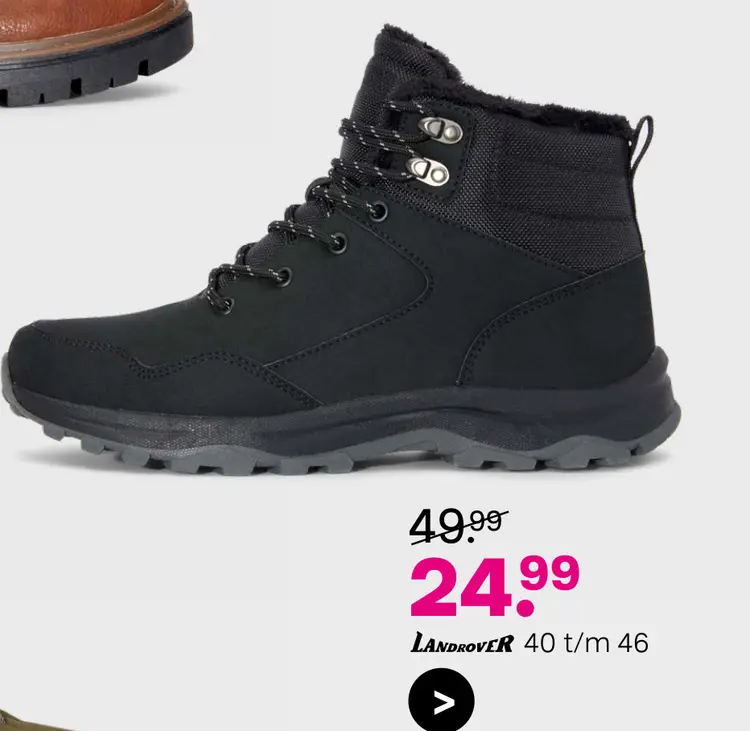Image resolution: width=750 pixels, height=731 pixels.
Task: Select the size range 40 t/m 46
Action: point(586,643)
